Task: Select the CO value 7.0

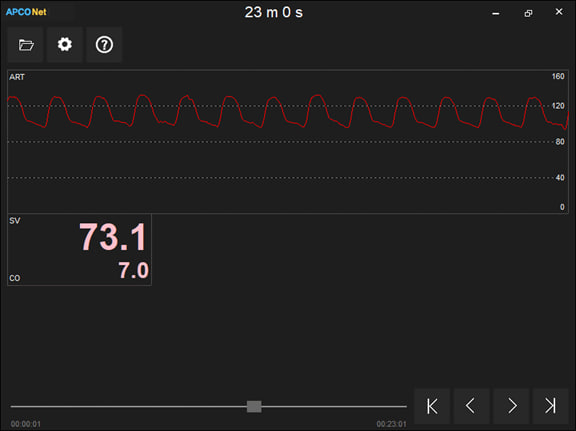Action: (x=133, y=270)
